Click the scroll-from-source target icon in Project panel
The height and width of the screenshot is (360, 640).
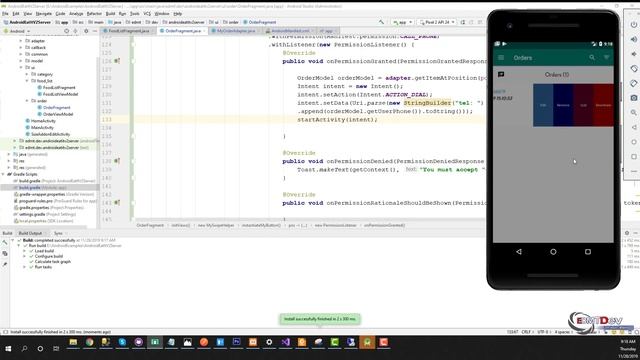tap(67, 31)
